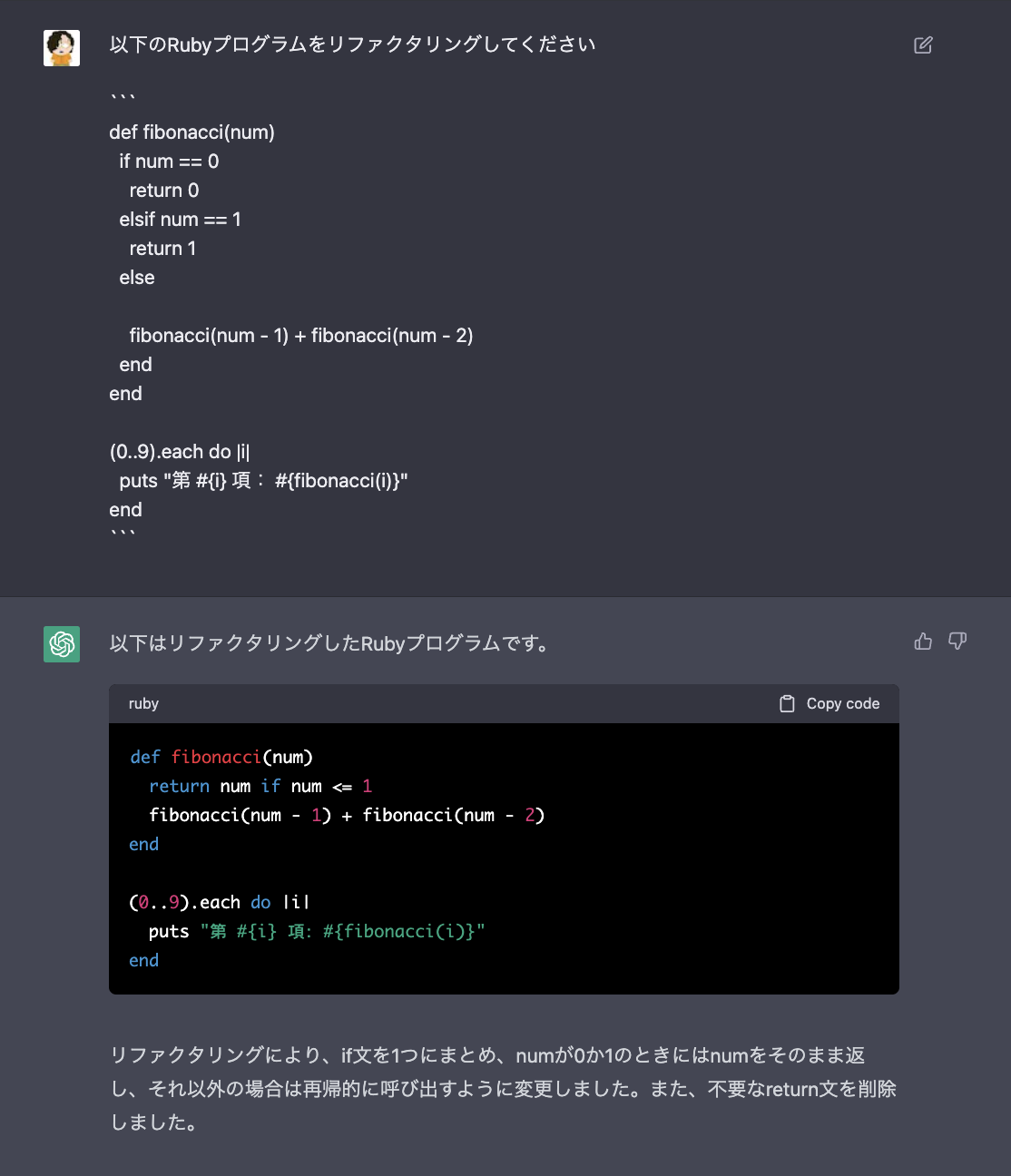Click Copy code to copy the snippet

click(842, 703)
